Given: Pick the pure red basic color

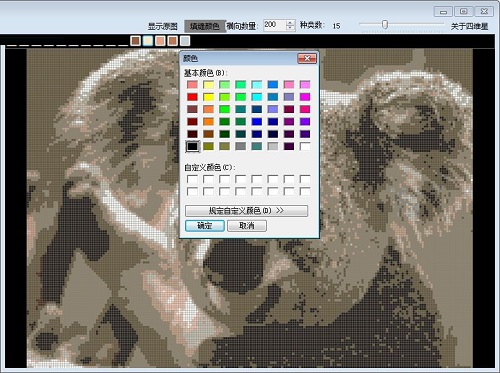Looking at the screenshot, I should point(192,97).
